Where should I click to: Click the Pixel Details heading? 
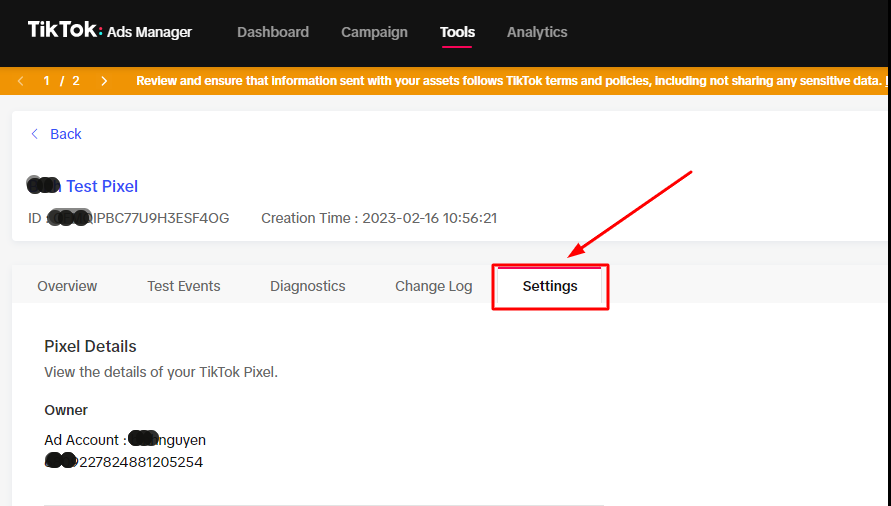click(90, 346)
